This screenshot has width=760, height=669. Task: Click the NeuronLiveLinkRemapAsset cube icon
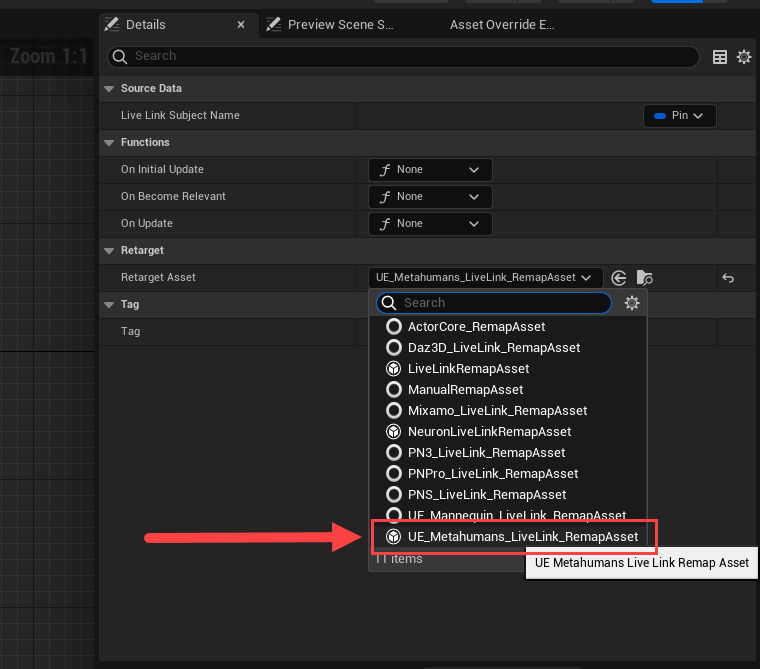(x=394, y=431)
